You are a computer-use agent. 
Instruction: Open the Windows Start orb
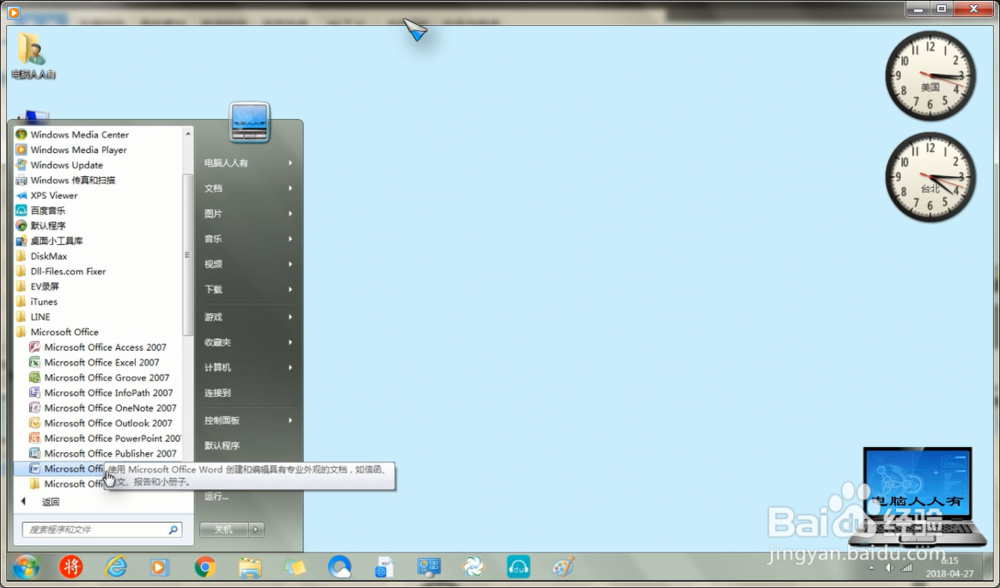[x=26, y=566]
